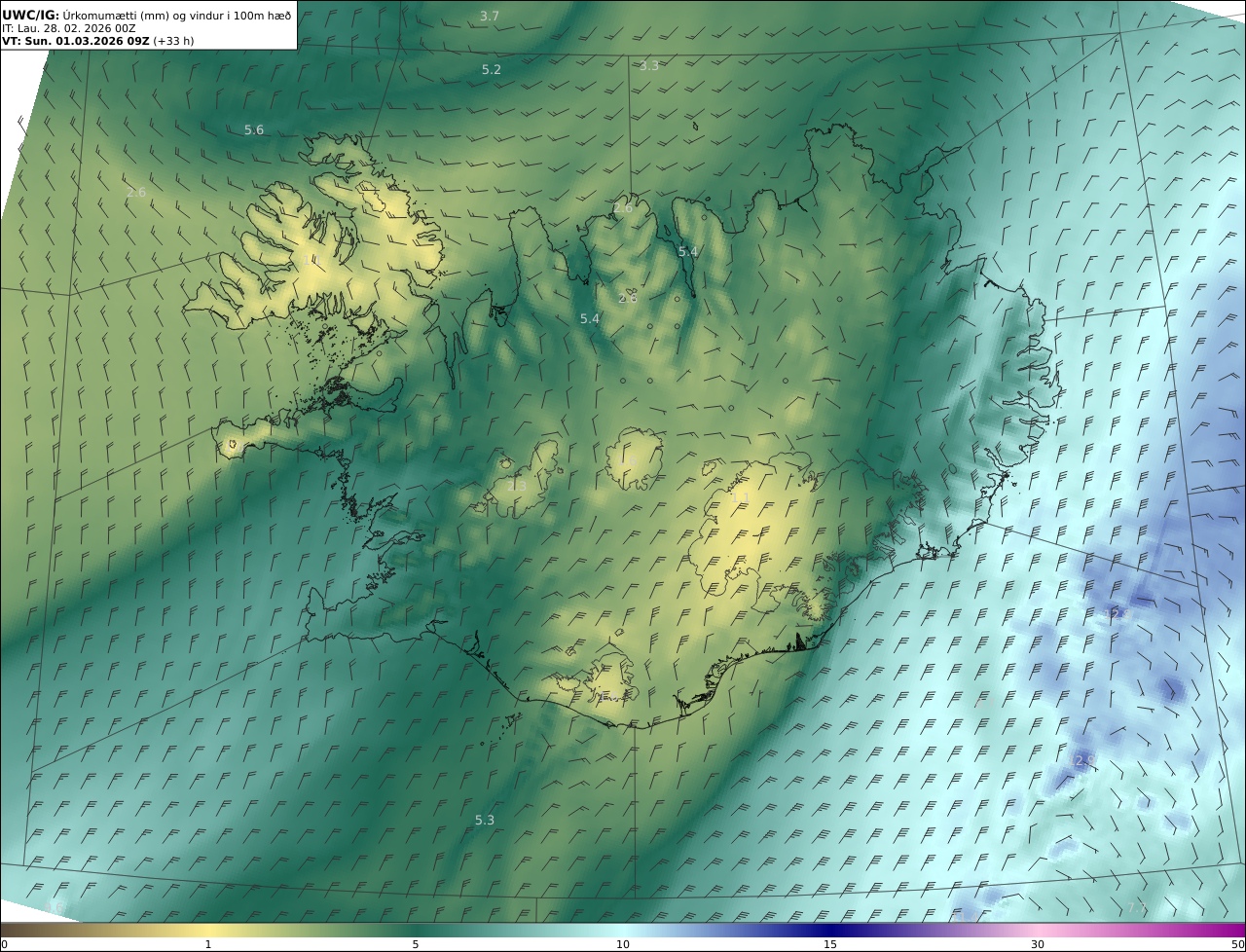Select the 3.3 value label on the map

pos(649,65)
